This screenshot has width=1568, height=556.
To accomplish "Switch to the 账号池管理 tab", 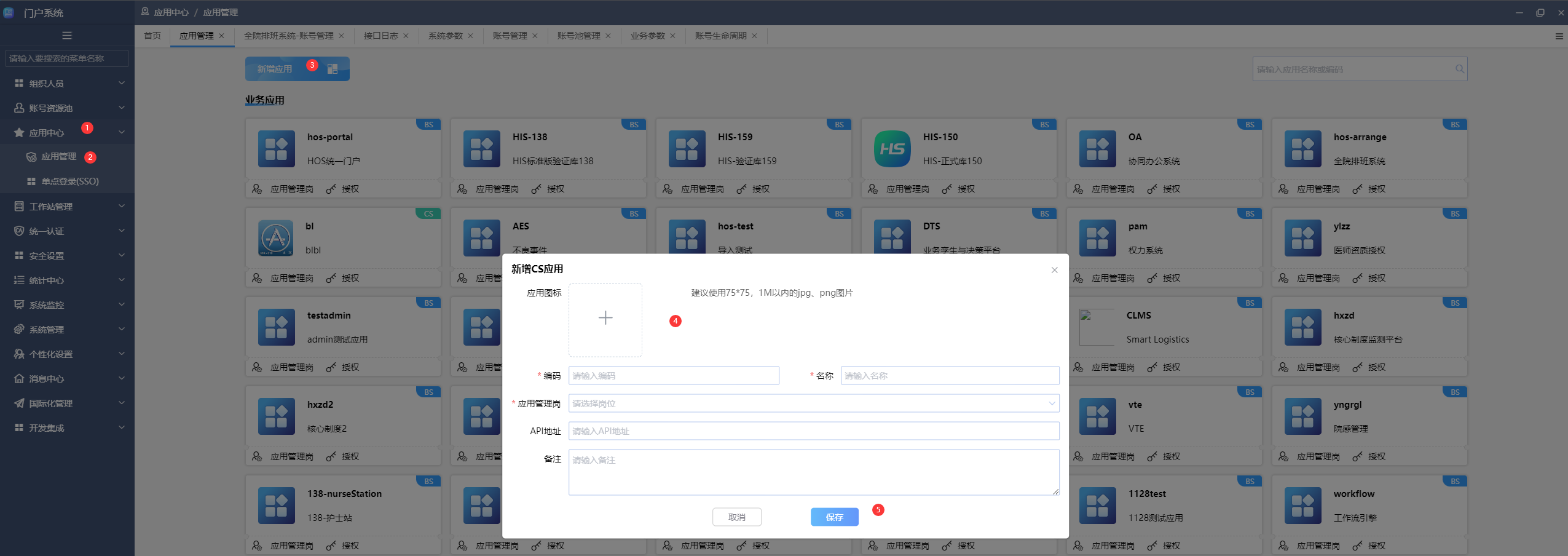I will point(579,36).
